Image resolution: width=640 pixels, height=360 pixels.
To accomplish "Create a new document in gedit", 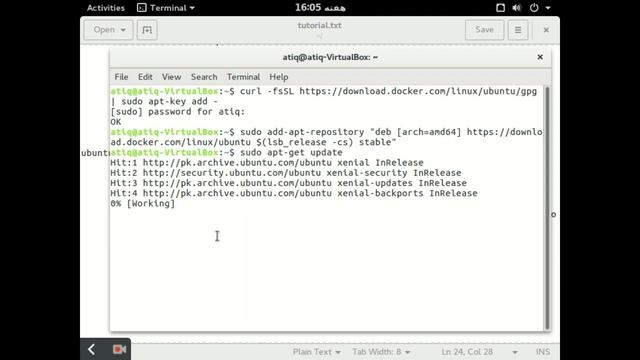I will 147,30.
